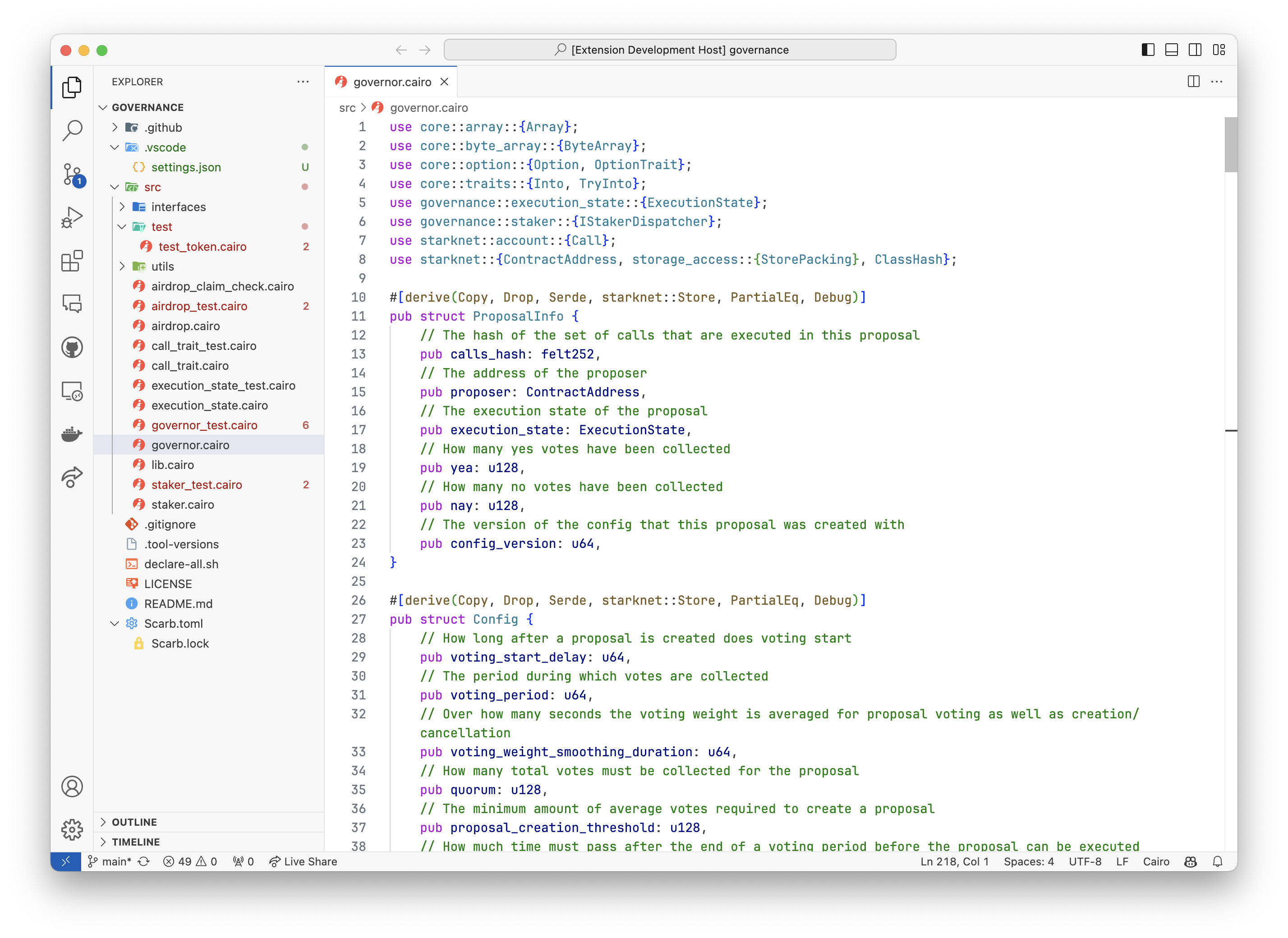Click the editor vertical scrollbar thumb
This screenshot has width=1288, height=938.
(1230, 145)
